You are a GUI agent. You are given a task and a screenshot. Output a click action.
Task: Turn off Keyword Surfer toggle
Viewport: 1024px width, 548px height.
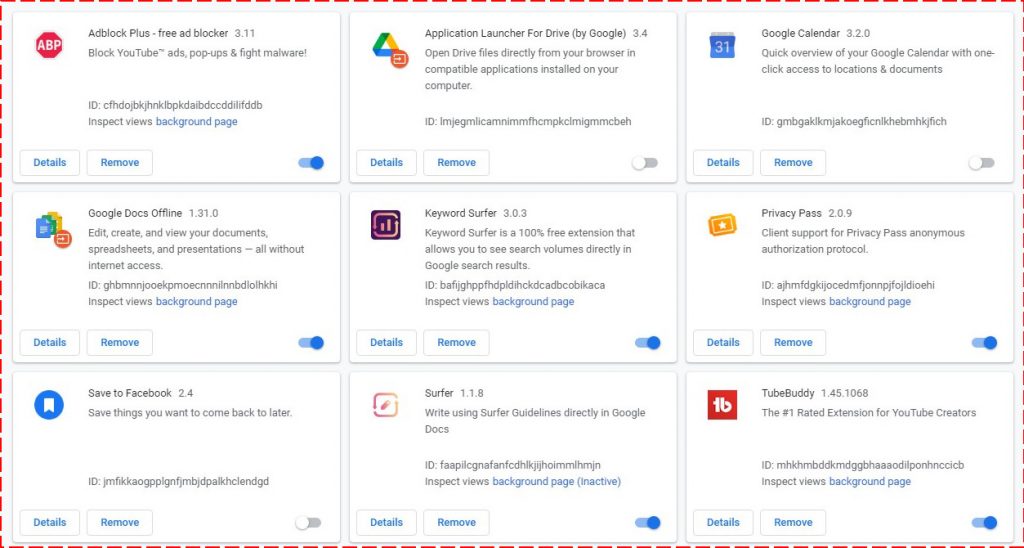(648, 342)
